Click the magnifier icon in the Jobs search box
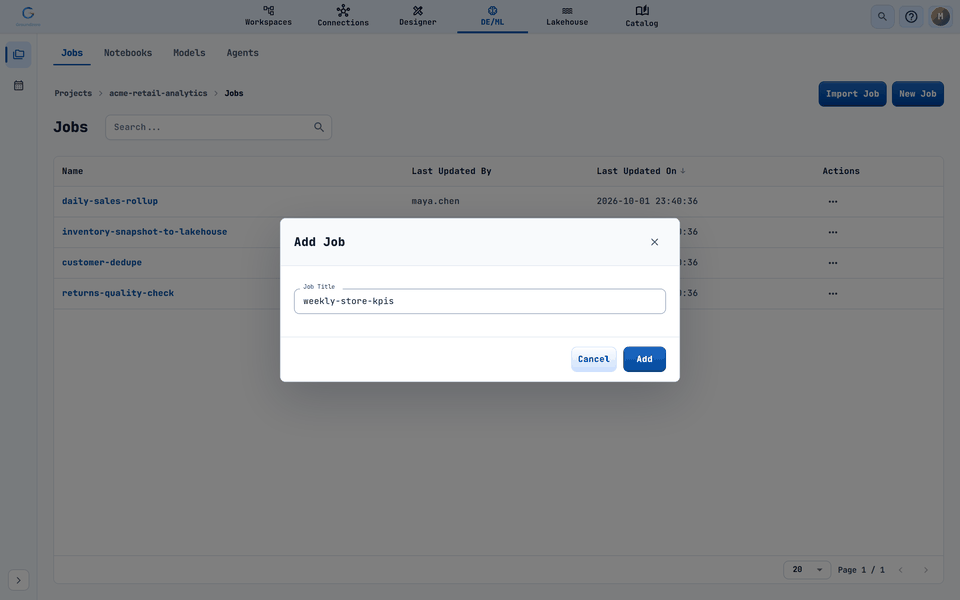Image resolution: width=960 pixels, height=600 pixels. point(319,127)
